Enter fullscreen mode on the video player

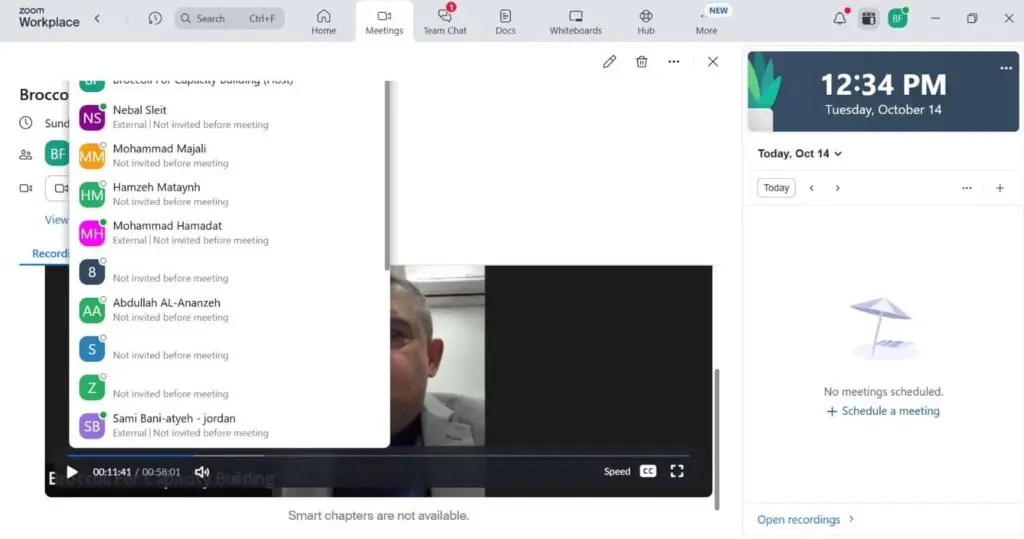coord(677,471)
